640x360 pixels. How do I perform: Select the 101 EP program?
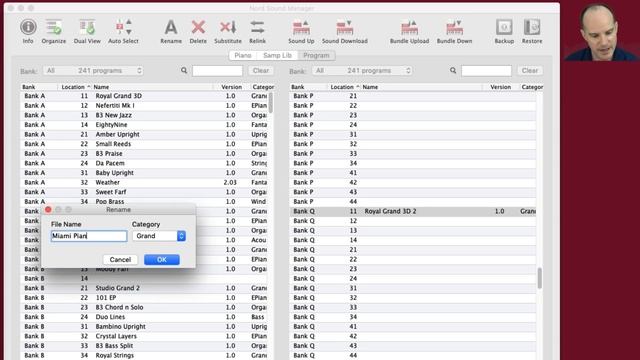click(144, 298)
